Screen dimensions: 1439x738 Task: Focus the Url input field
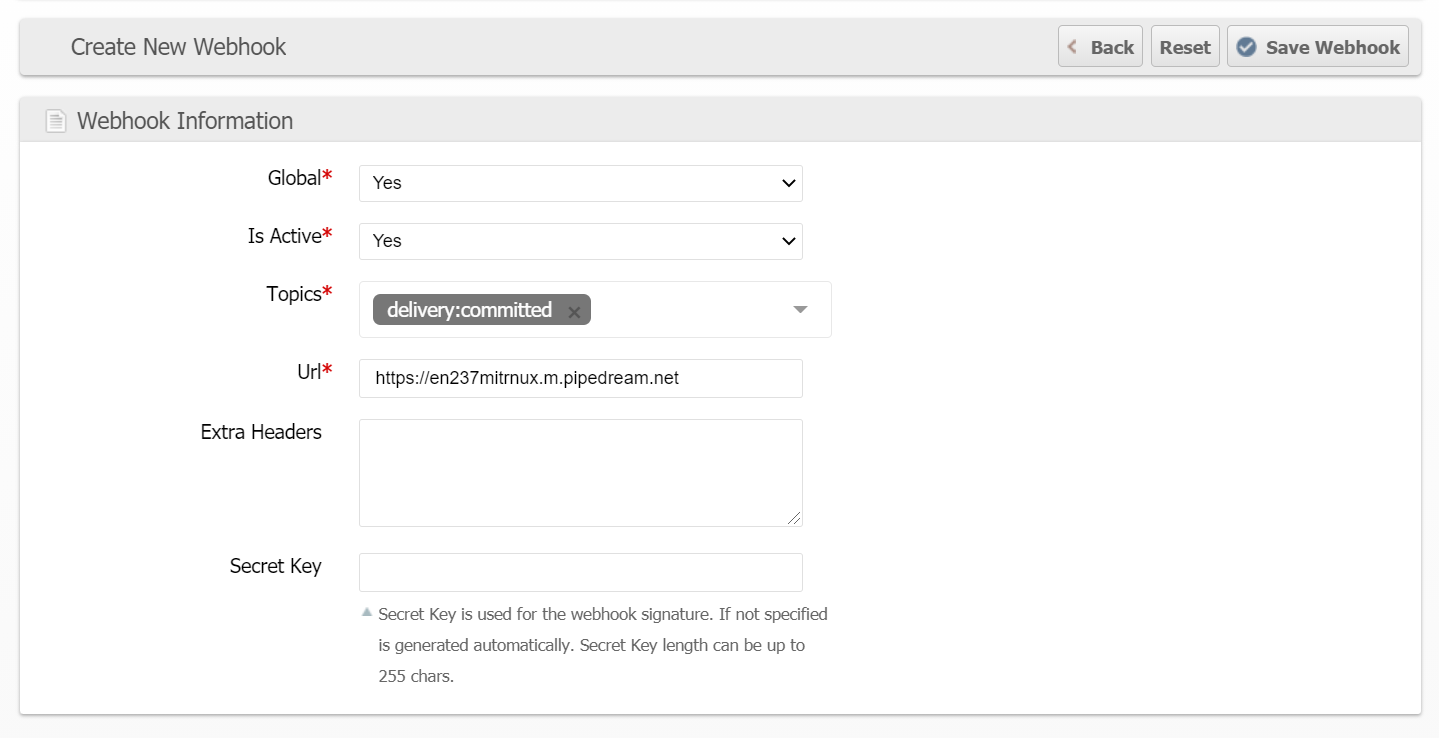(x=580, y=378)
